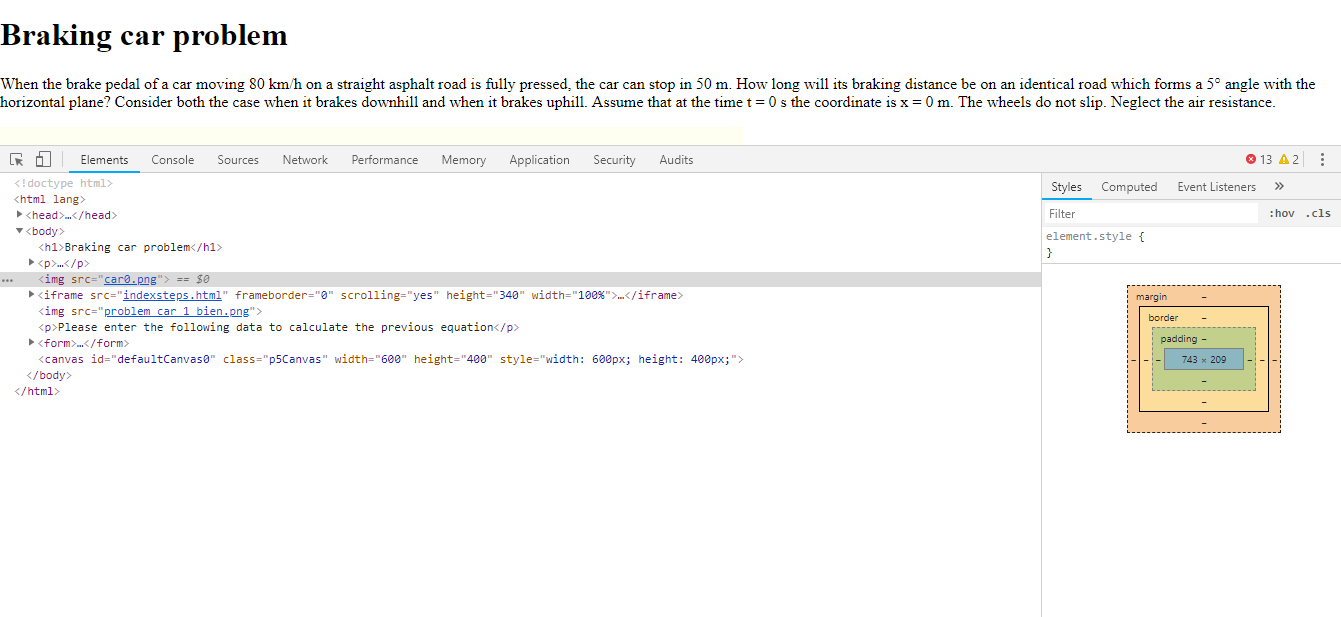Image resolution: width=1341 pixels, height=617 pixels.
Task: Collapse the body element node
Action: [x=20, y=231]
